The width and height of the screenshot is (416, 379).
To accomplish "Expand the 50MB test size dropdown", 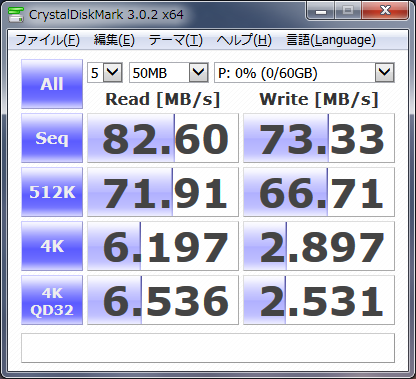I will click(198, 72).
